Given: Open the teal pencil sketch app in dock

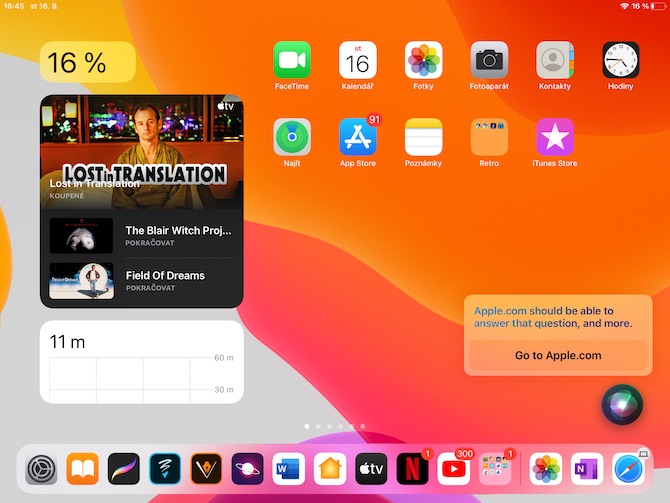Looking at the screenshot, I should tap(165, 469).
